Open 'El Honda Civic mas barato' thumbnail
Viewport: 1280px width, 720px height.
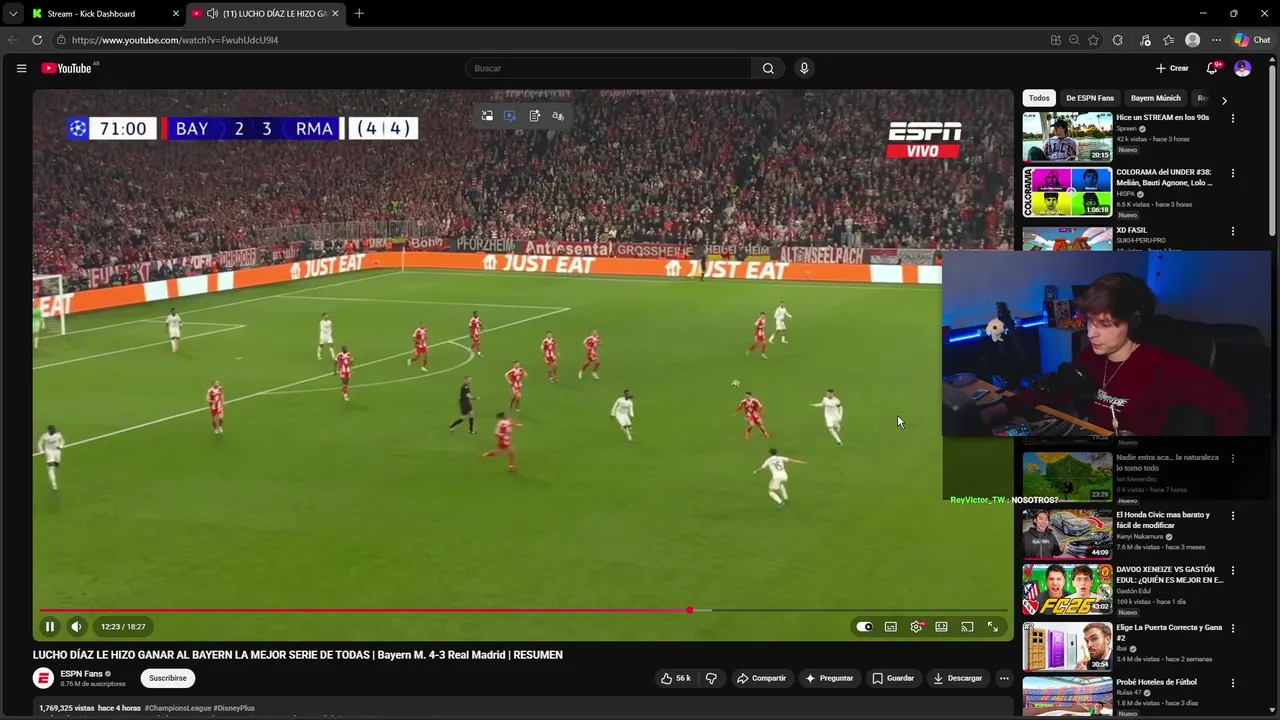point(1067,534)
